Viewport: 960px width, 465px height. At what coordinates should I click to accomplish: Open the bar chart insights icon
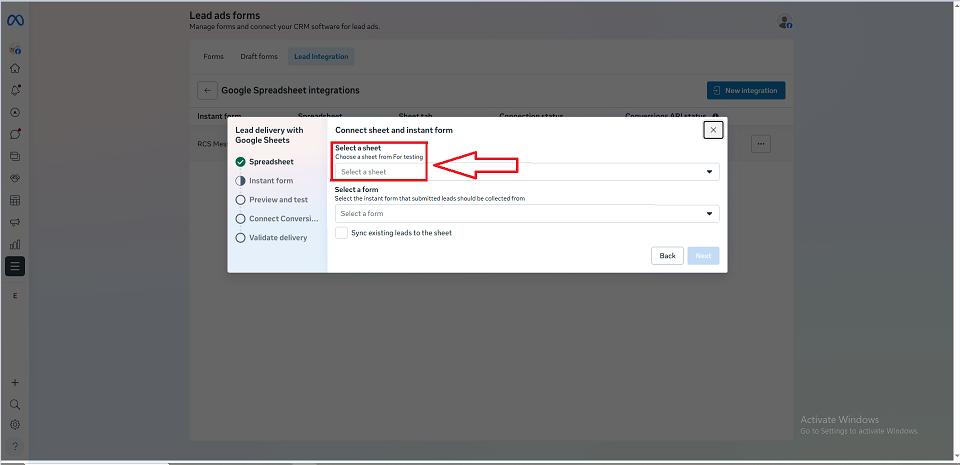coord(15,244)
